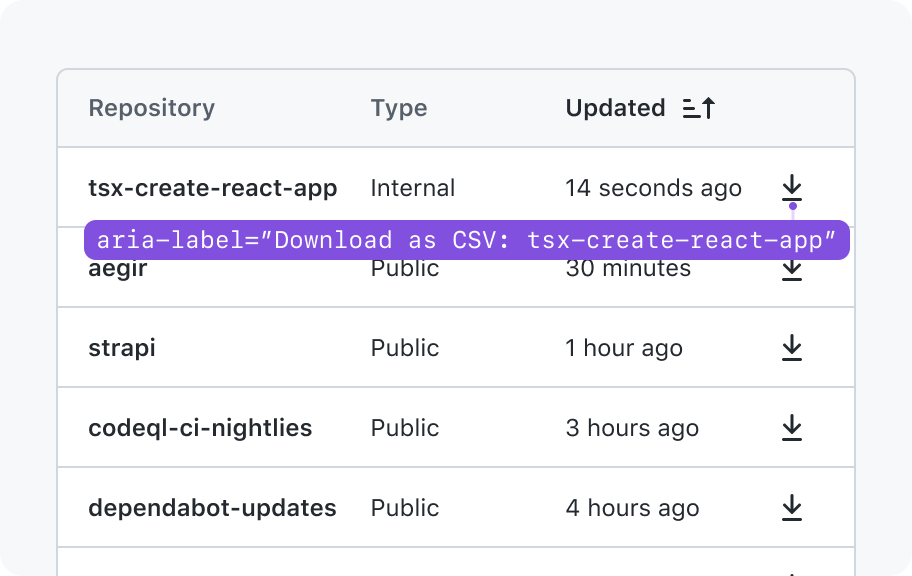The height and width of the screenshot is (576, 912).
Task: Select '14 seconds ago' timestamp
Action: (x=654, y=188)
